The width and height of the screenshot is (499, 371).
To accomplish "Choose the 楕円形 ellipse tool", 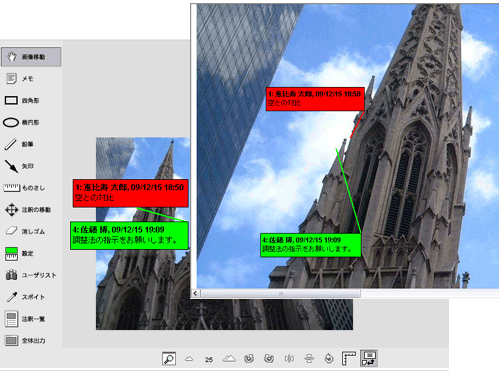I will pyautogui.click(x=21, y=122).
